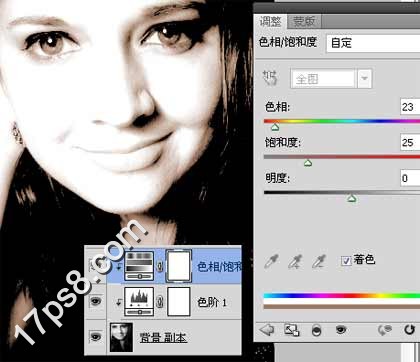Click the return to adjustment list arrow
The image size is (420, 362).
click(266, 330)
